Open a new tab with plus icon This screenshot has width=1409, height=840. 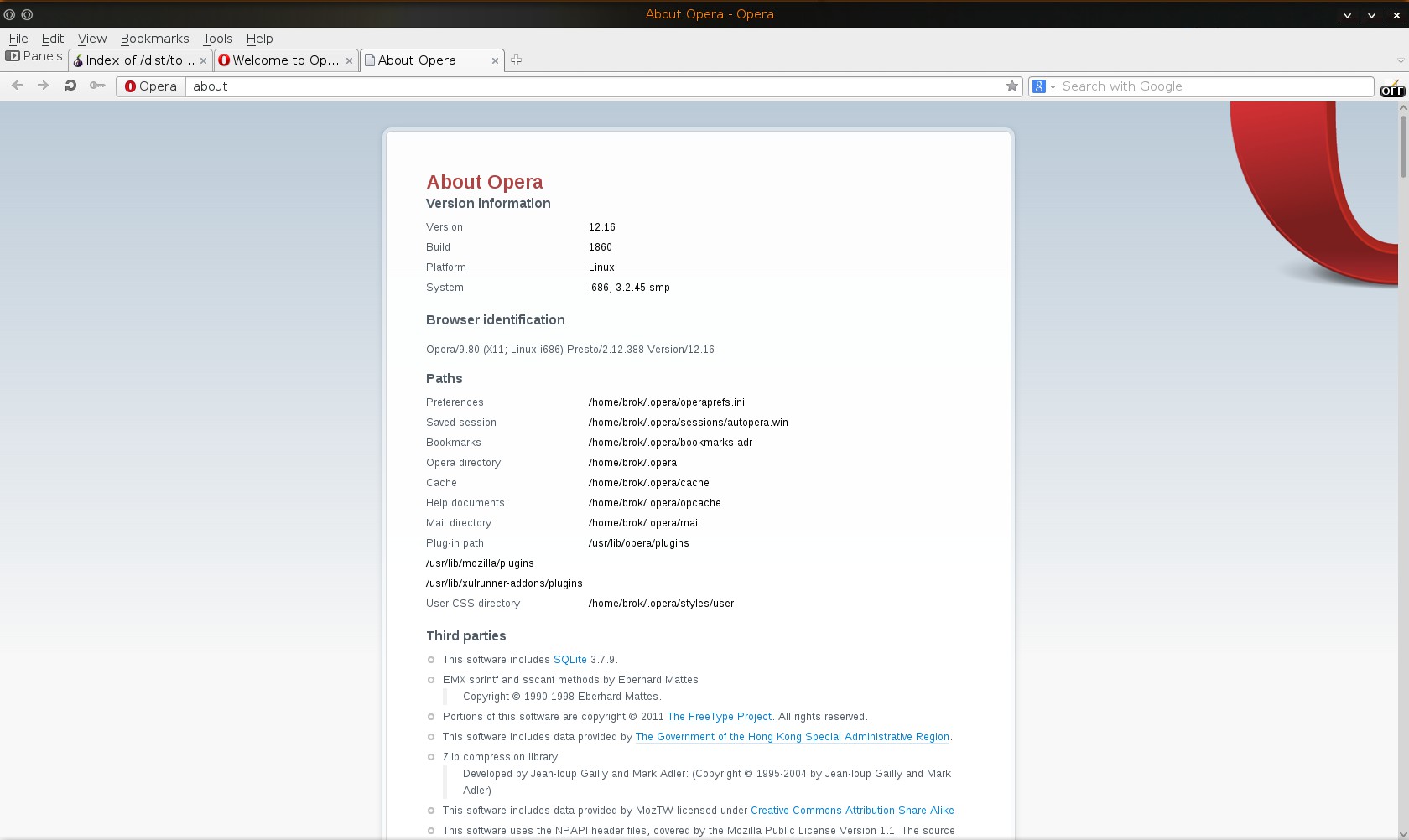517,60
